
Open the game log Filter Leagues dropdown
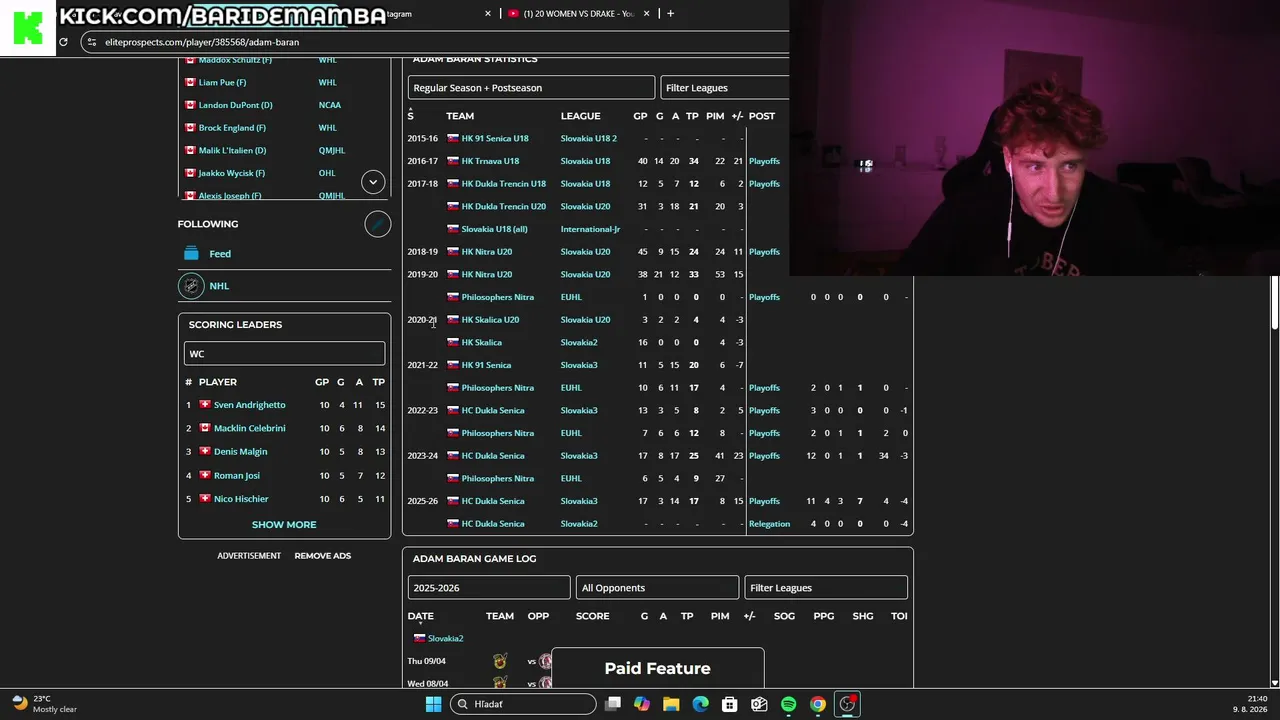pos(826,588)
